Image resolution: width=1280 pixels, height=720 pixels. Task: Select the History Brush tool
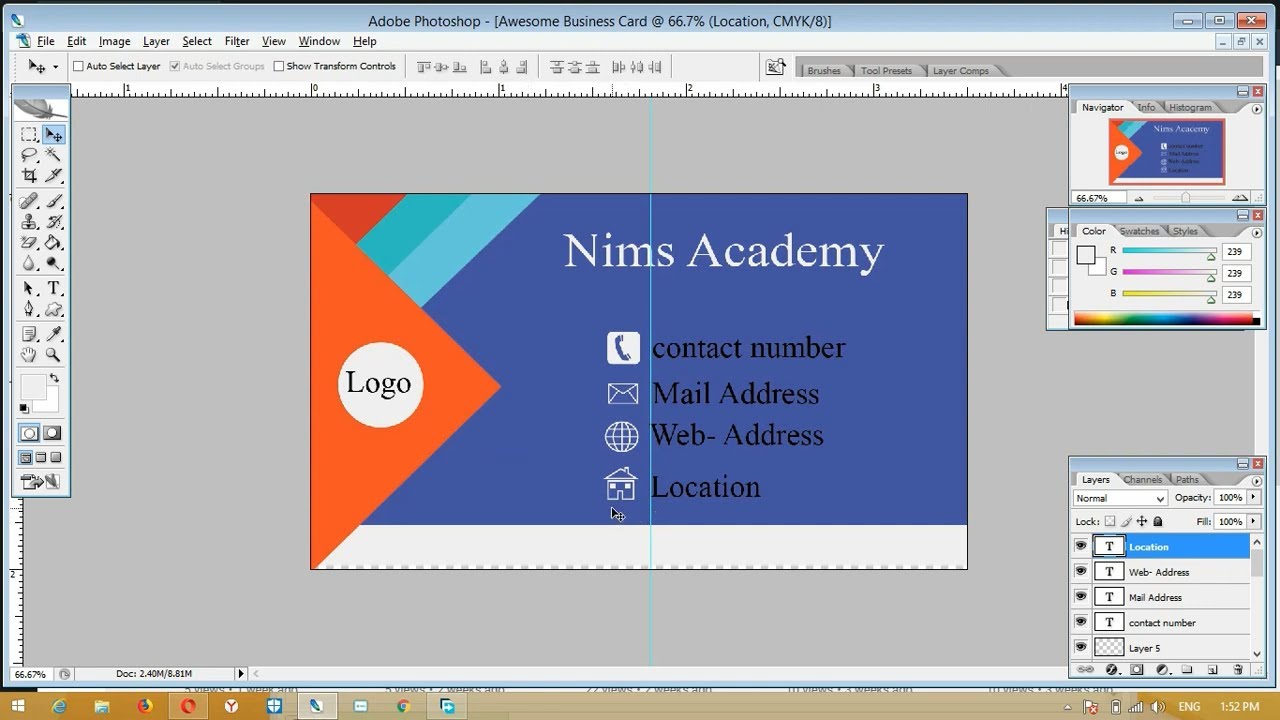53,222
